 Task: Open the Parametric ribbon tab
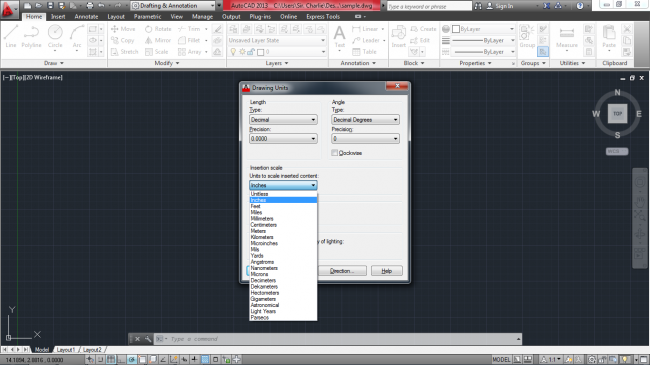[x=147, y=17]
